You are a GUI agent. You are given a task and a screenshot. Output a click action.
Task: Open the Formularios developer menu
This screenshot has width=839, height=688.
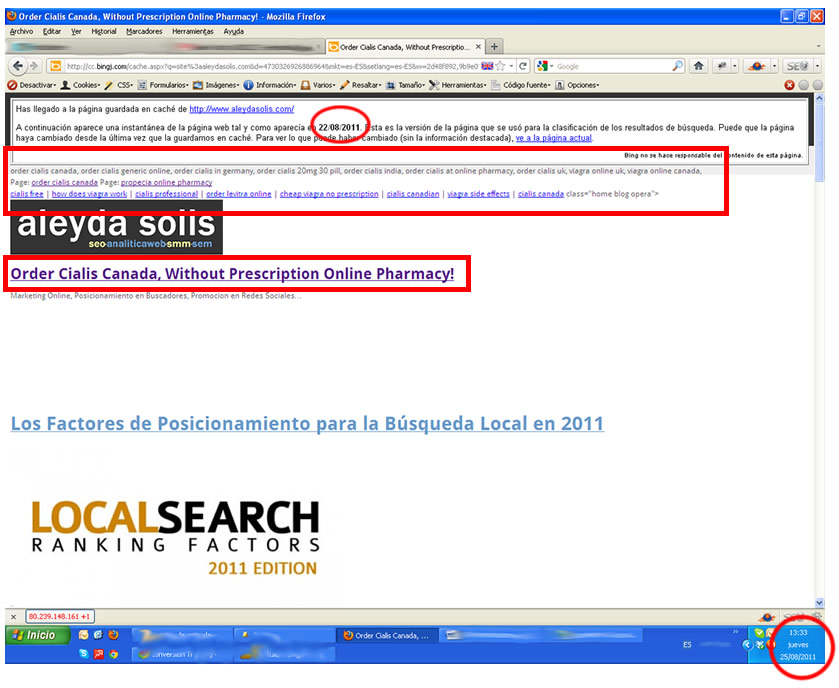[x=163, y=85]
